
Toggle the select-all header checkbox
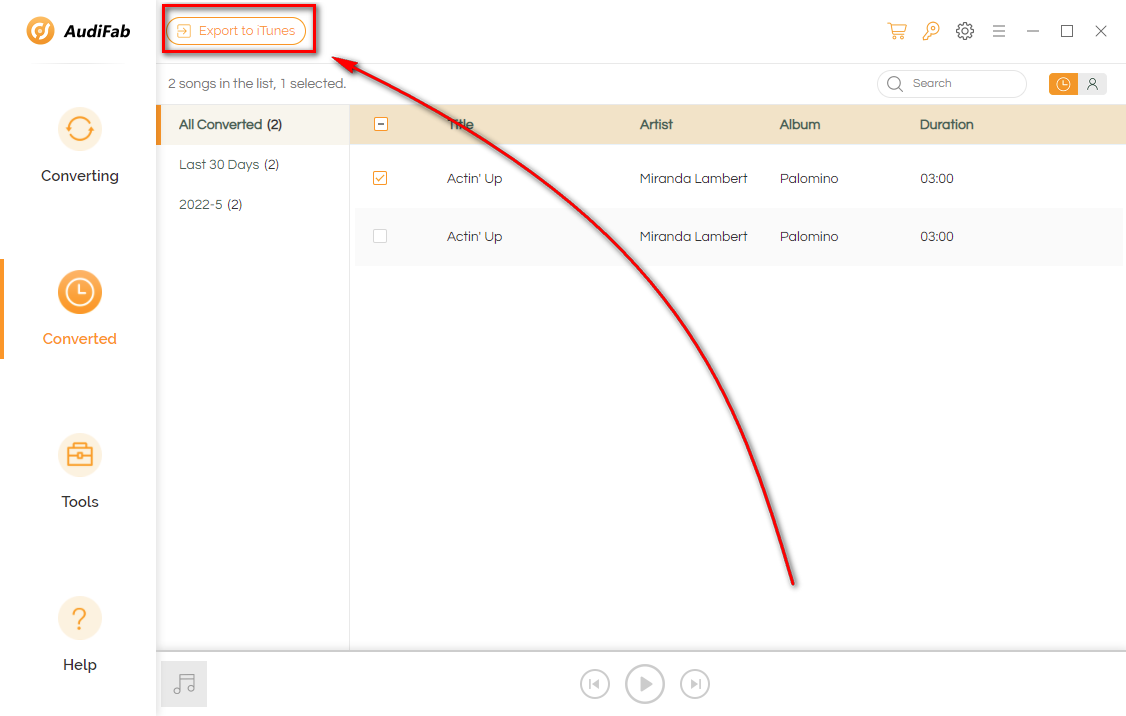coord(381,124)
